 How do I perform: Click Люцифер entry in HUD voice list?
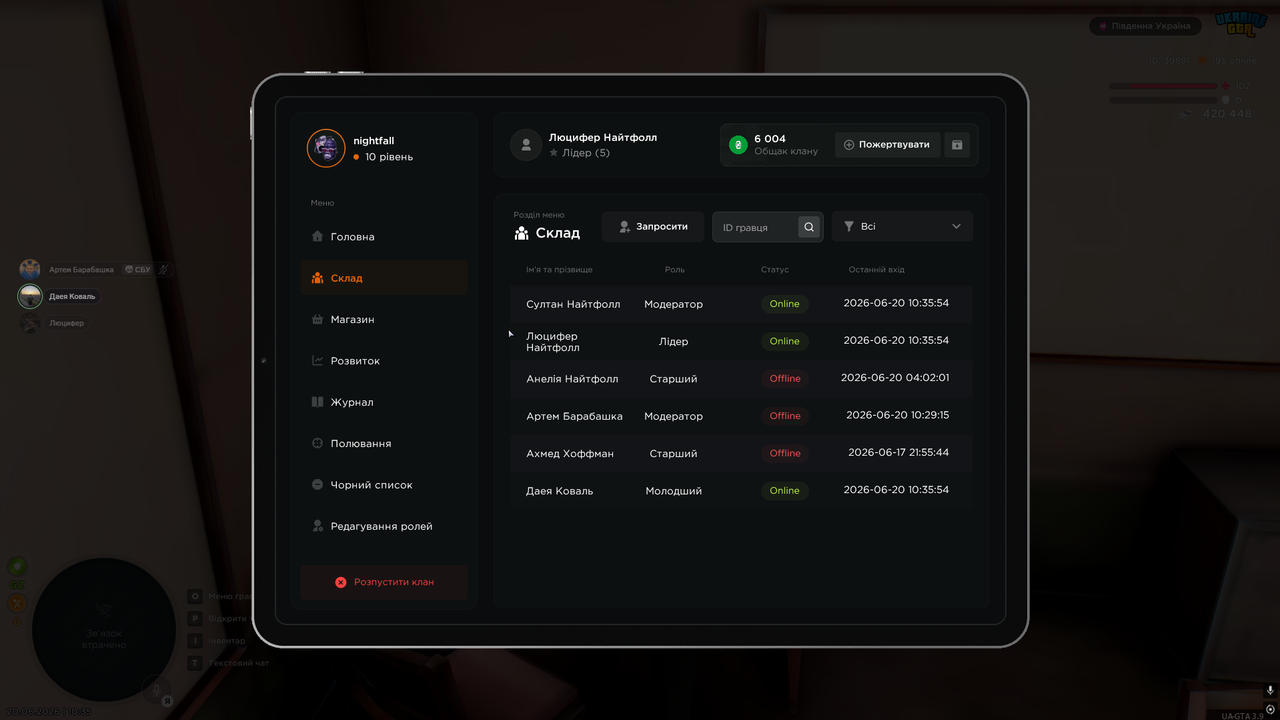67,324
